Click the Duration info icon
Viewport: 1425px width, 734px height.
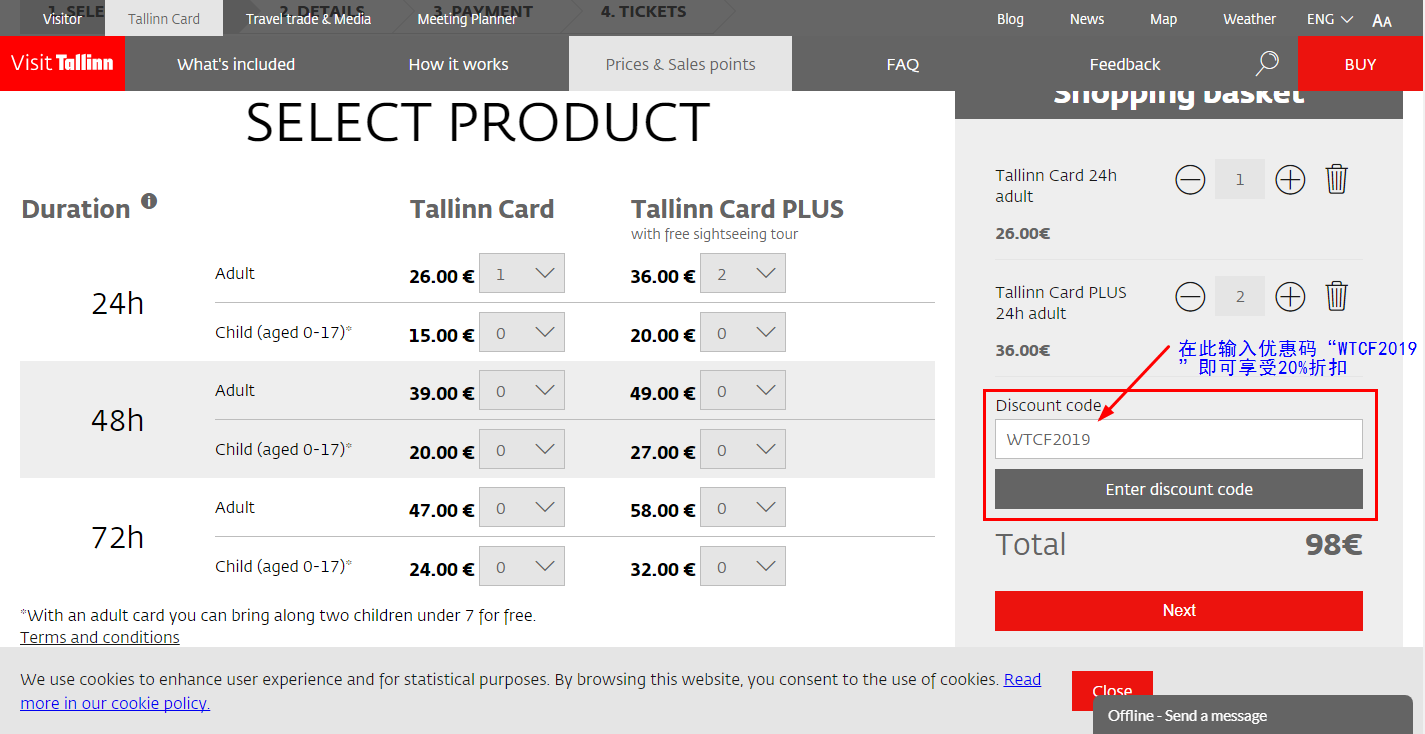[149, 201]
